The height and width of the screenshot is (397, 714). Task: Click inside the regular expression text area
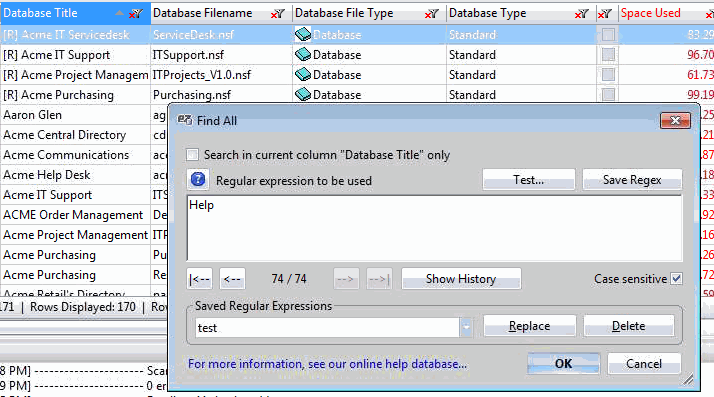[x=434, y=228]
